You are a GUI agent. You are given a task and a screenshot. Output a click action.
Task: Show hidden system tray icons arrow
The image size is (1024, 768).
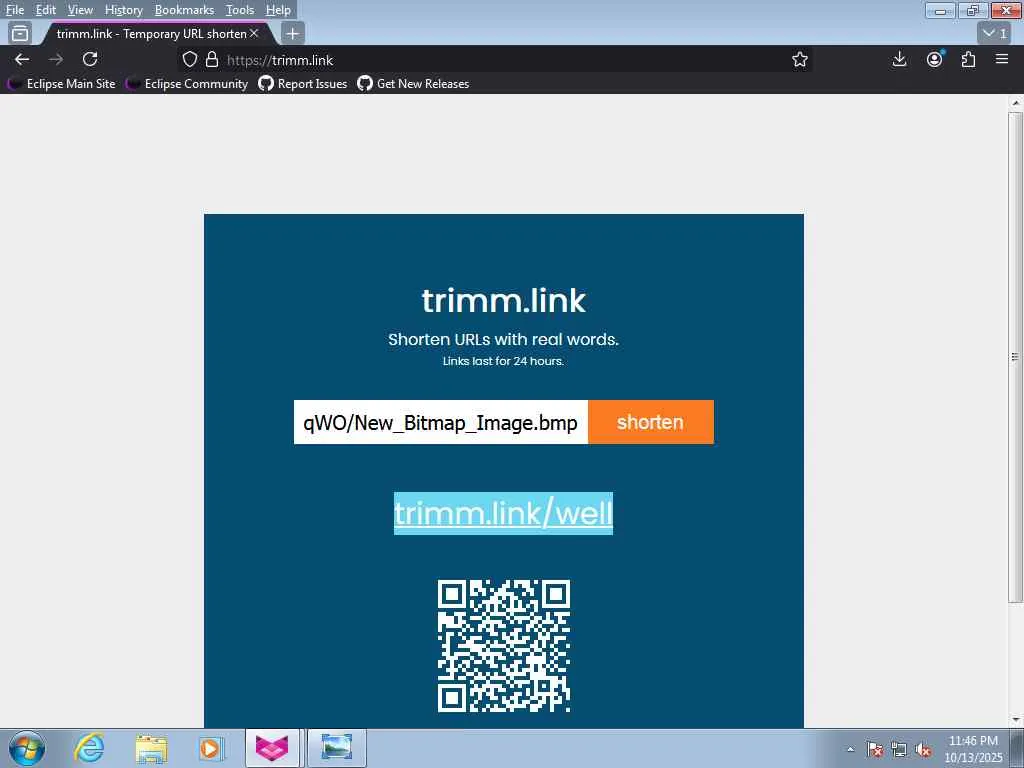(850, 750)
